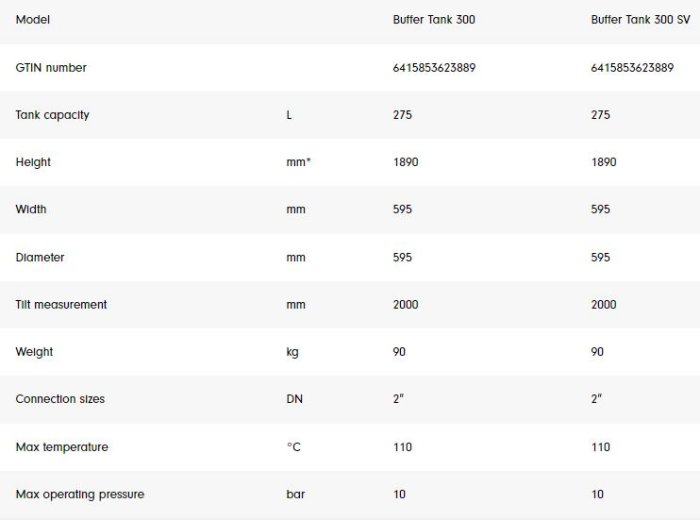Viewport: 700px width, 520px height.
Task: Select the DN unit for connection sizes
Action: tap(294, 399)
